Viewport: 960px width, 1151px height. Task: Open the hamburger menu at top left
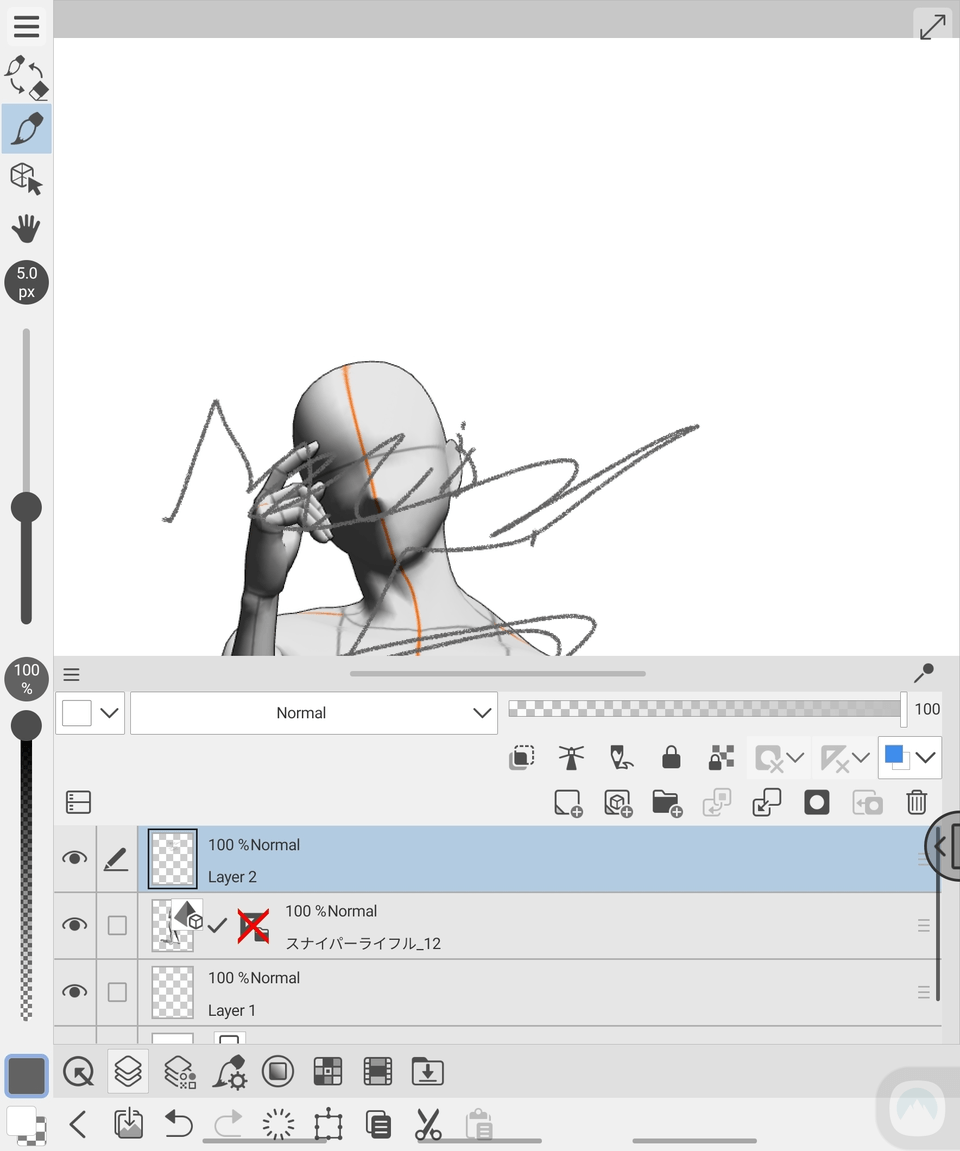tap(25, 25)
